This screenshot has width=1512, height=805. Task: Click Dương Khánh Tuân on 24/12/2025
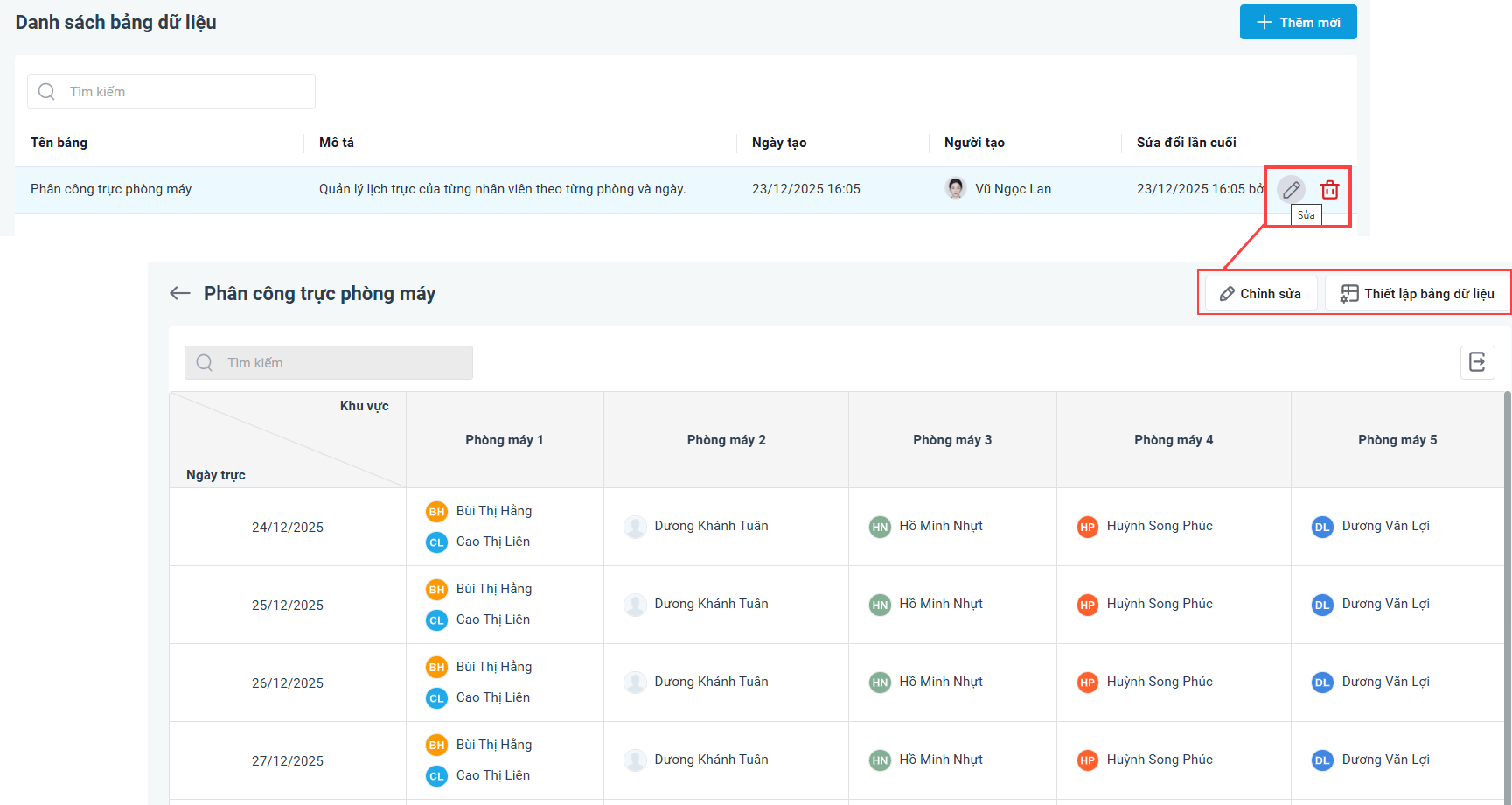point(711,526)
